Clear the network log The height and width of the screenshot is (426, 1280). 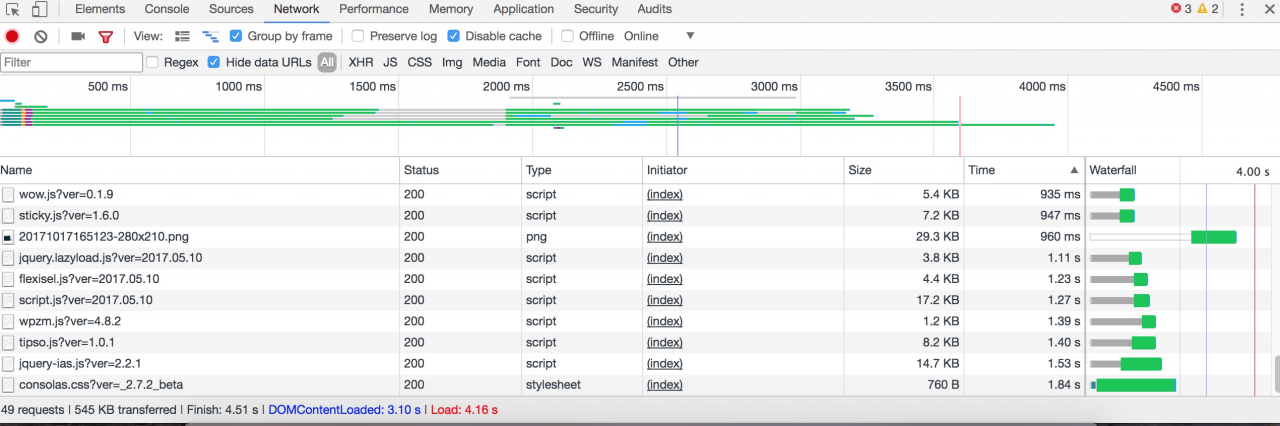pos(40,36)
